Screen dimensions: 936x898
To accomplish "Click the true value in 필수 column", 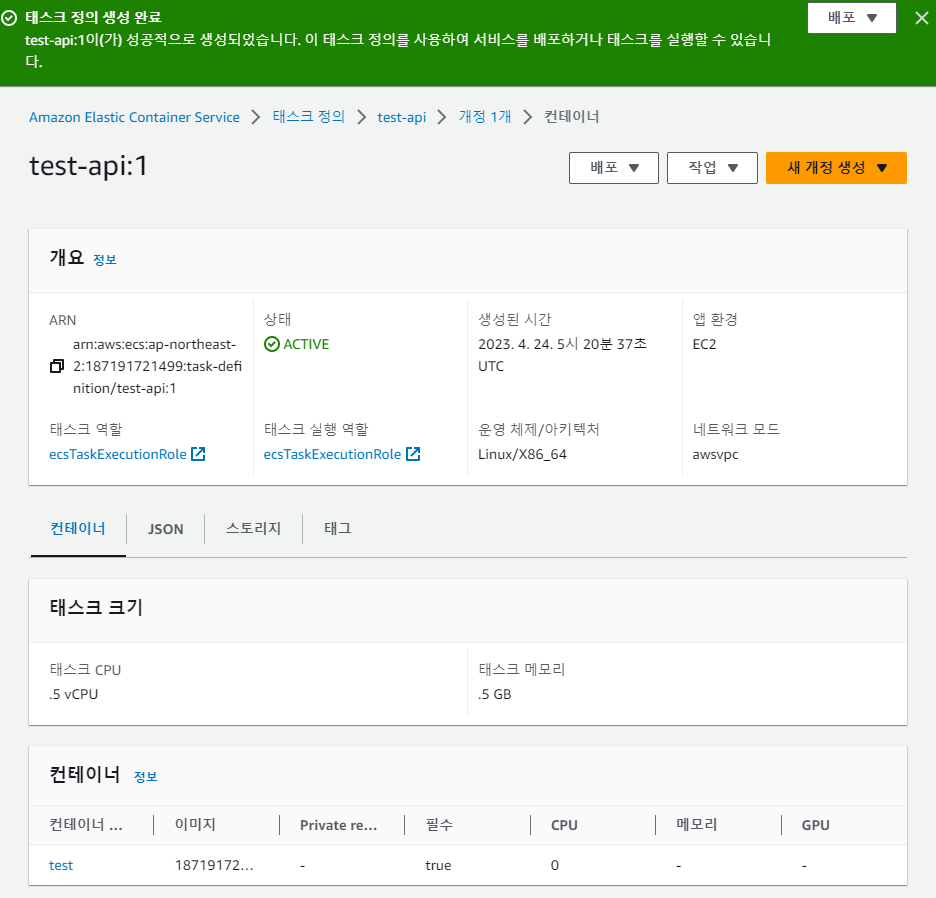I will 438,865.
